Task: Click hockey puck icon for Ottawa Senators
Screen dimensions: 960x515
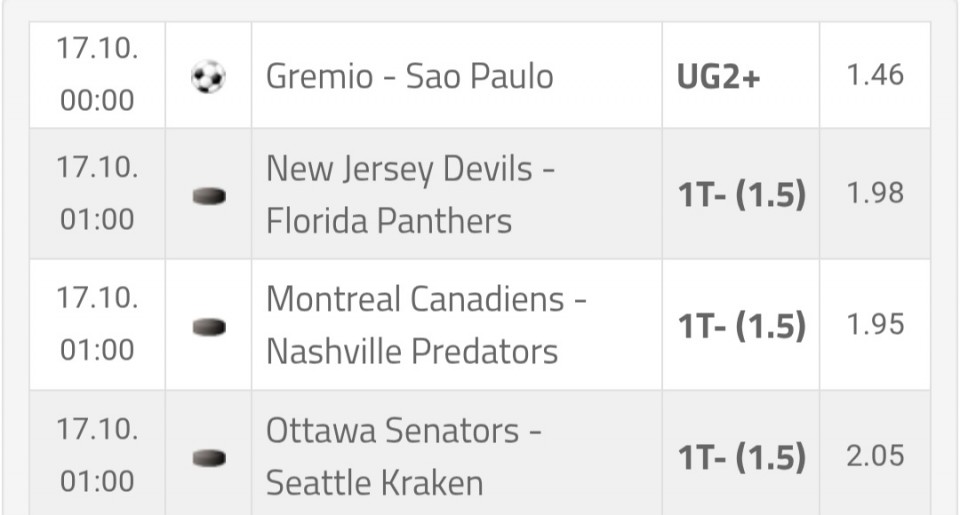Action: (x=208, y=458)
